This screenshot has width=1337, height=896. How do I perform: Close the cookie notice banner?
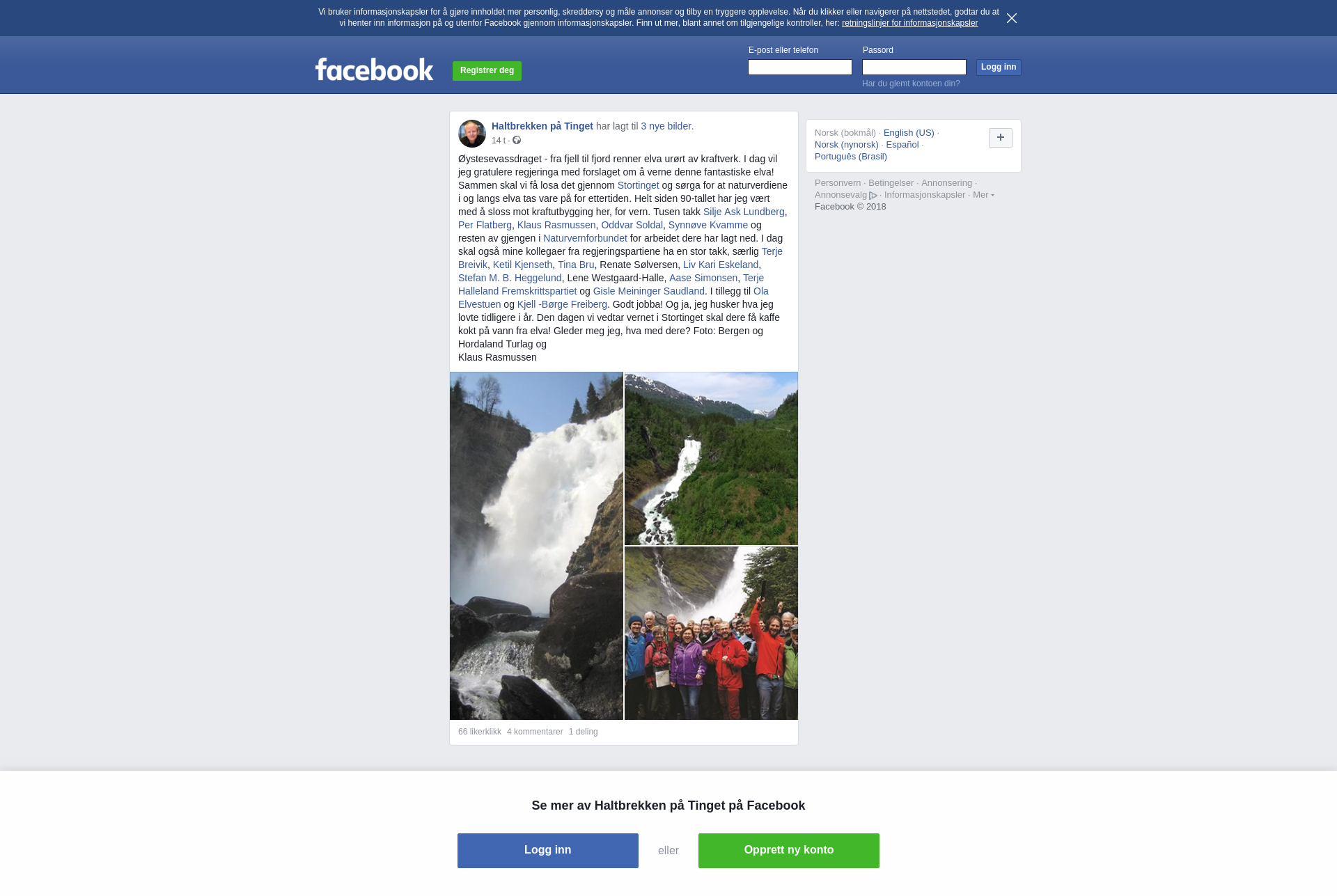[x=1012, y=18]
